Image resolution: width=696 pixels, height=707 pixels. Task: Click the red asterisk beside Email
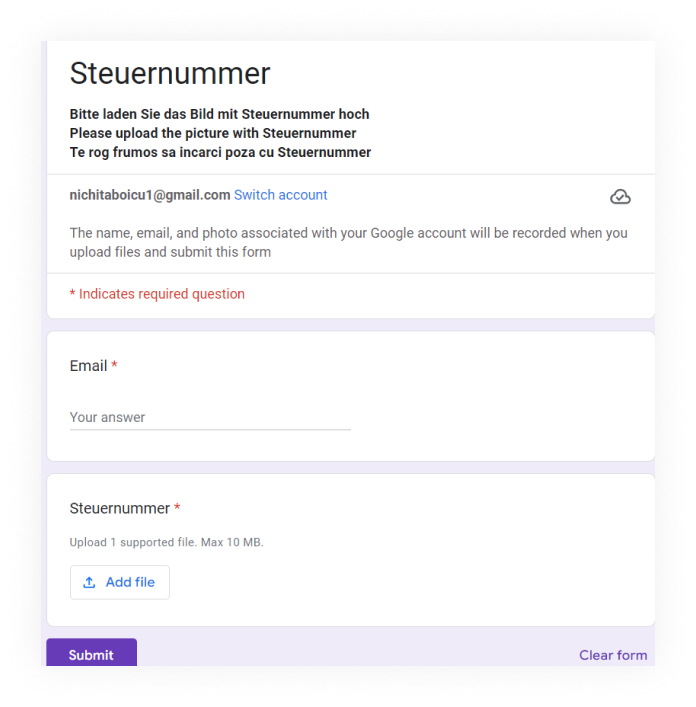114,366
